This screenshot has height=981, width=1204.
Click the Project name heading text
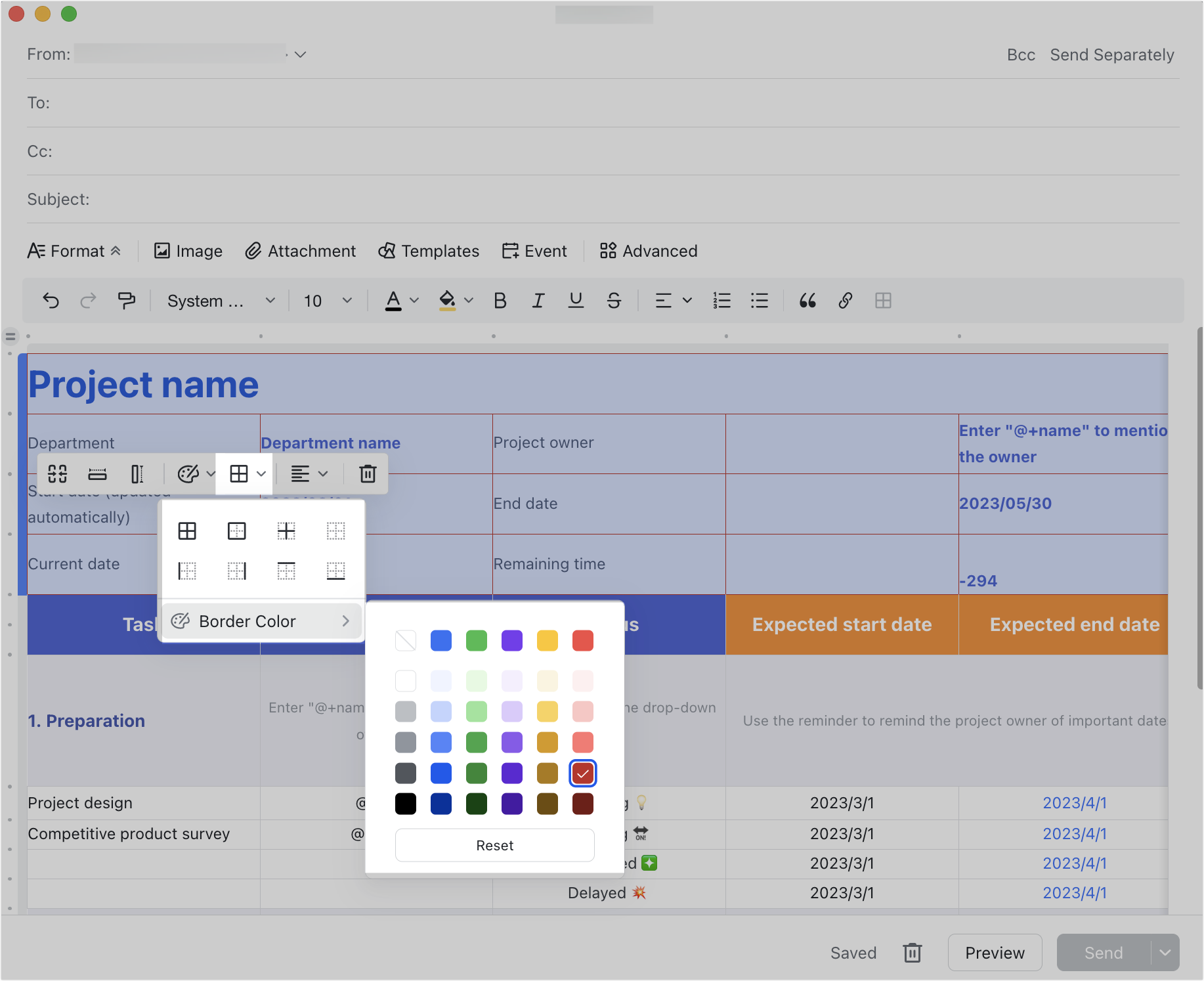tap(143, 384)
